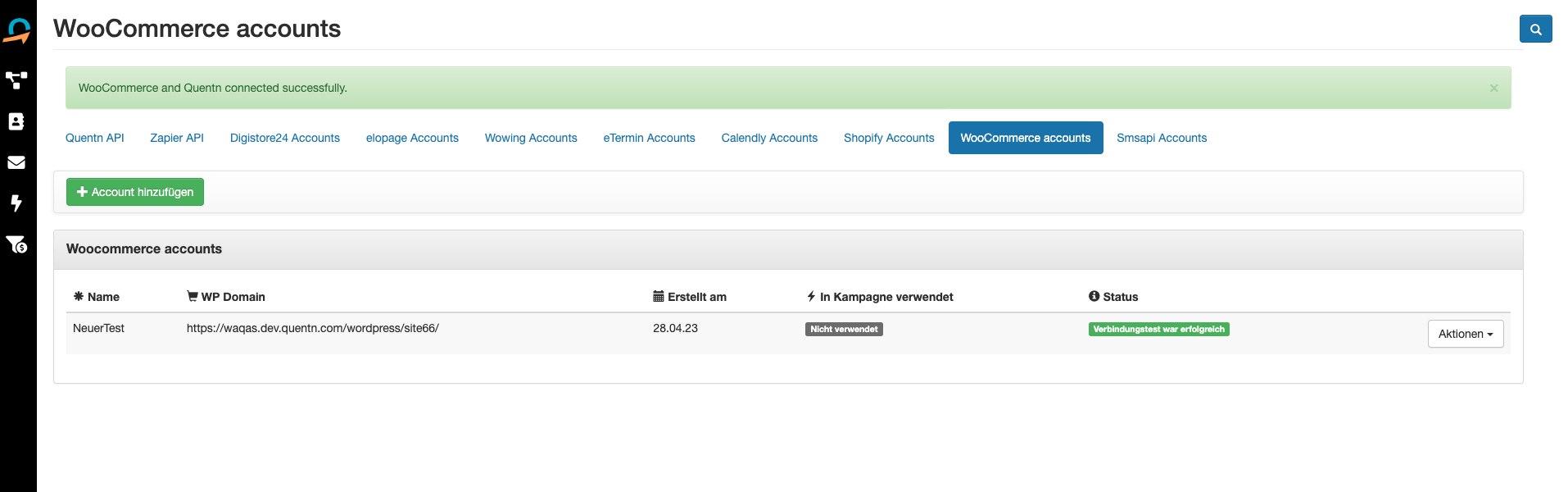The width and height of the screenshot is (1568, 492).
Task: Click the Nicht verwendet badge
Action: pos(844,330)
